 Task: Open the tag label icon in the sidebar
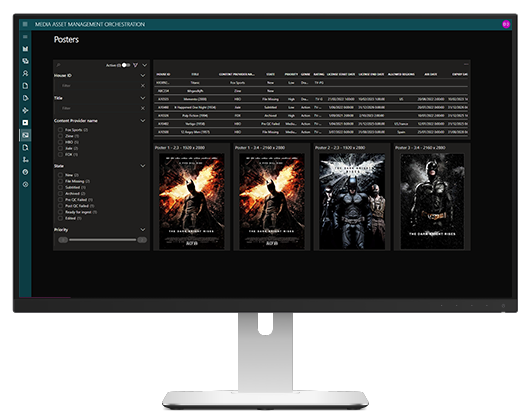25,98
